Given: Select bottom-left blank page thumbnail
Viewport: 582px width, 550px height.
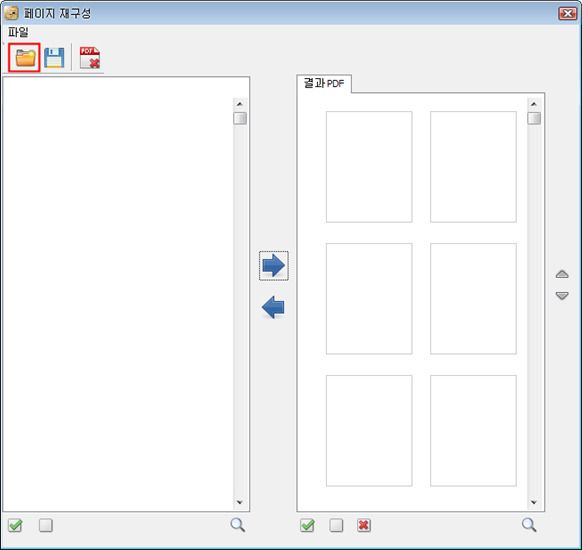Looking at the screenshot, I should 369,430.
